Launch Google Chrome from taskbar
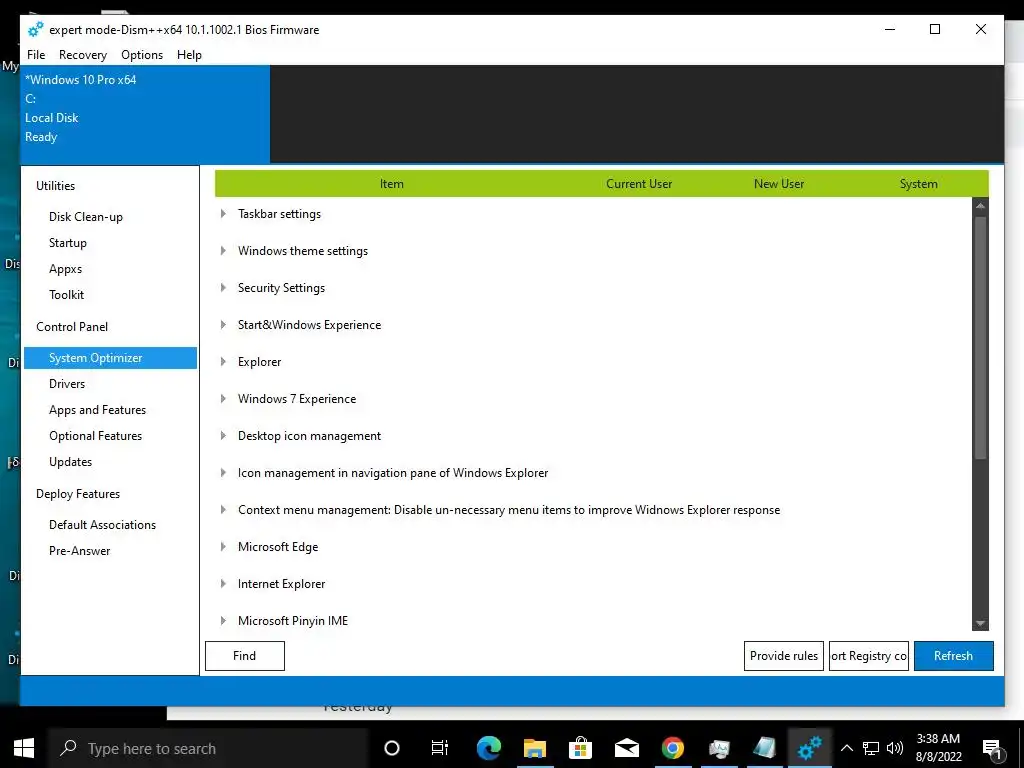Viewport: 1024px width, 768px height. point(673,748)
